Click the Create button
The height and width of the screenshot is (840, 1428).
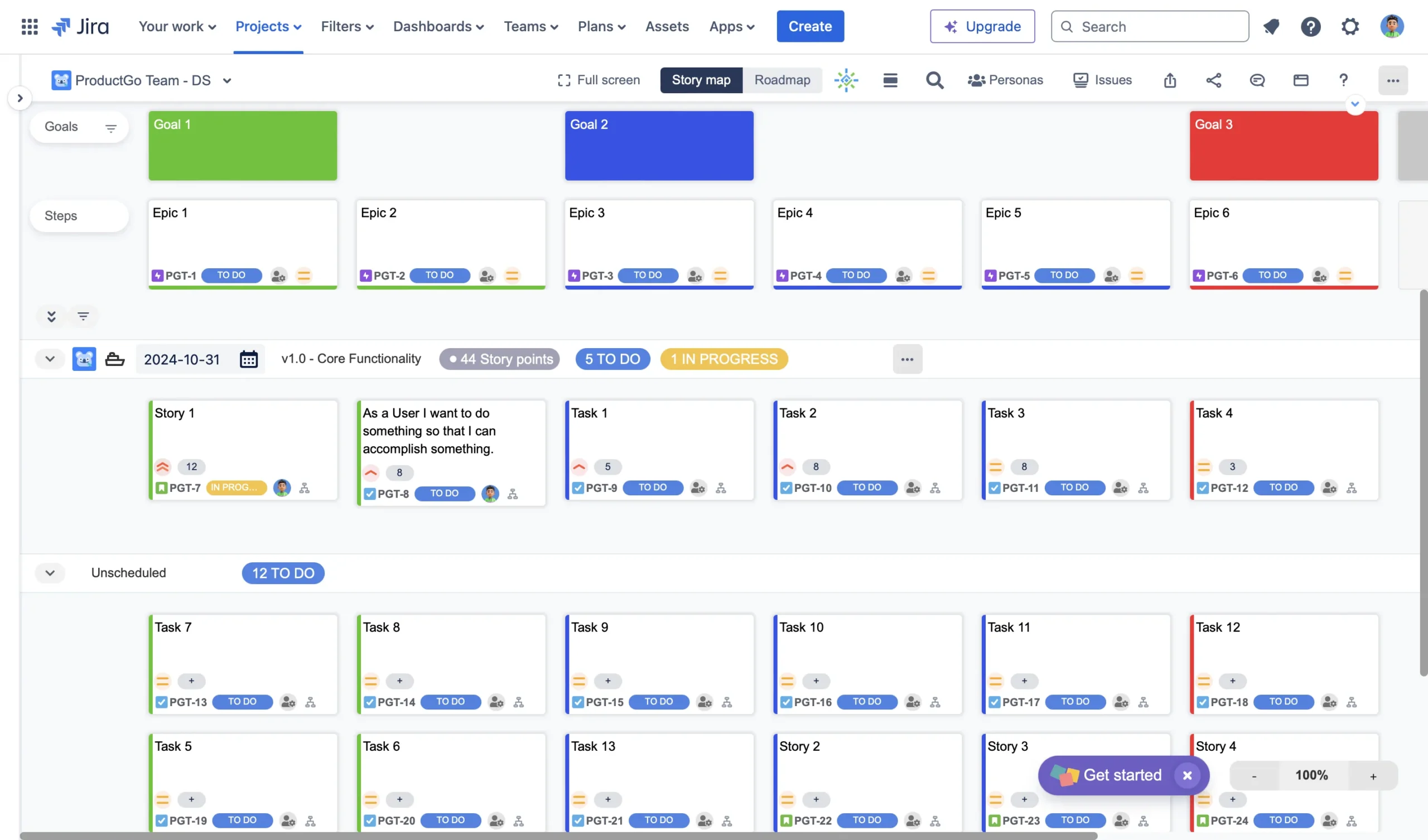point(810,27)
